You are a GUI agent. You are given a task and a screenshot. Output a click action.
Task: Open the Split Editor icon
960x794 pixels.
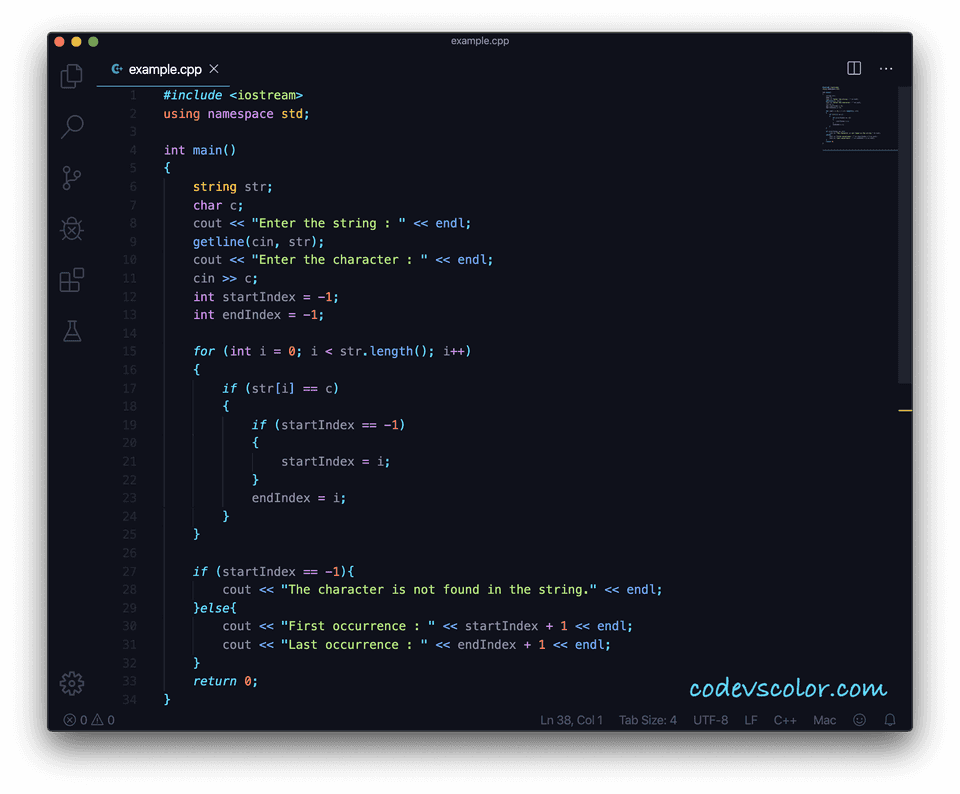point(853,68)
